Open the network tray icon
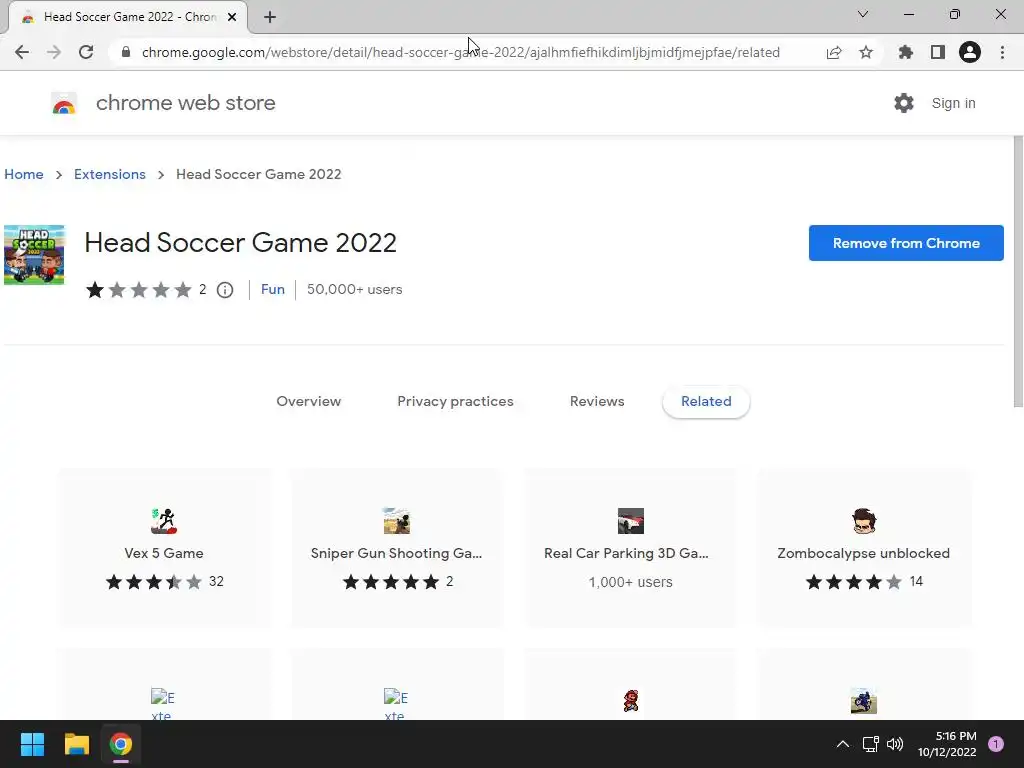This screenshot has width=1024, height=768. pos(871,744)
